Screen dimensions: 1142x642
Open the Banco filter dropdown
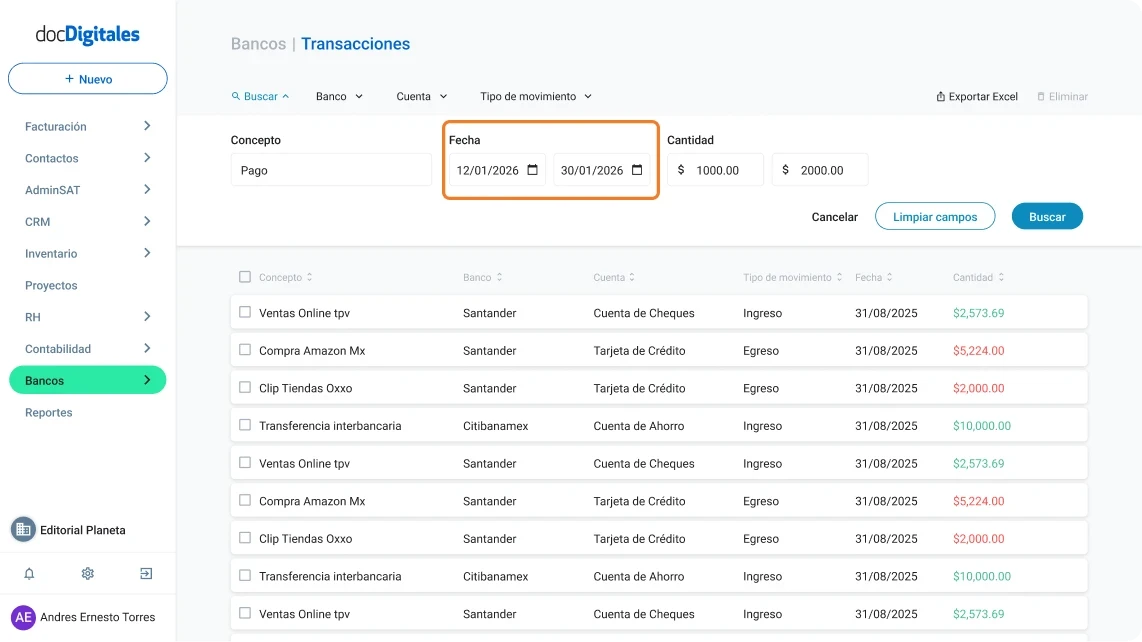click(338, 96)
